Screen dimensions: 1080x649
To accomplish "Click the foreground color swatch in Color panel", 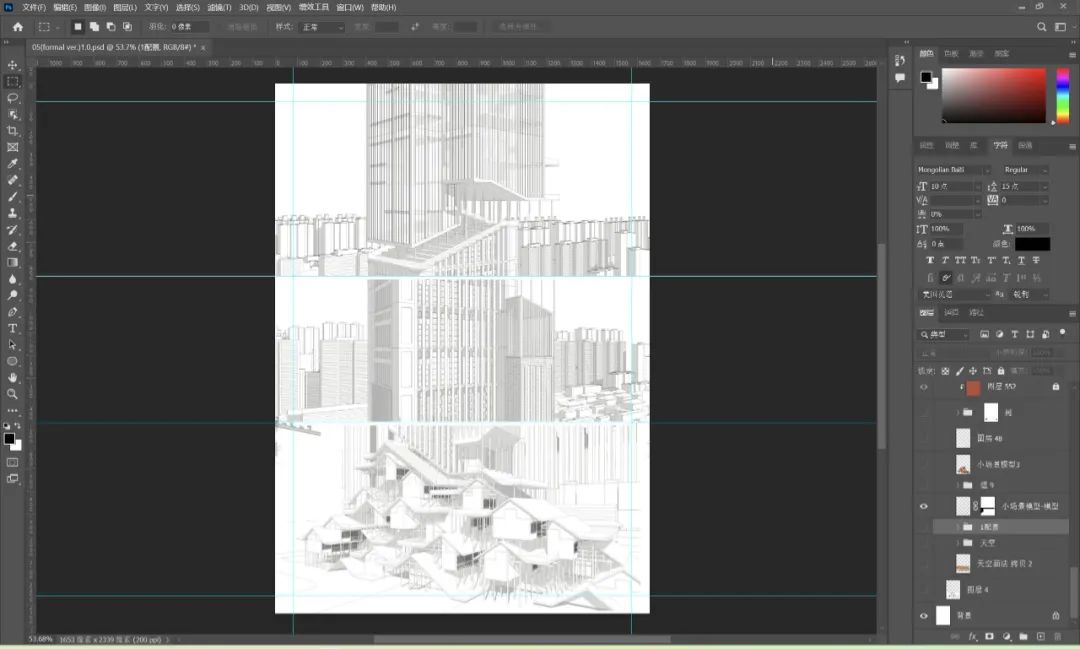I will click(926, 76).
